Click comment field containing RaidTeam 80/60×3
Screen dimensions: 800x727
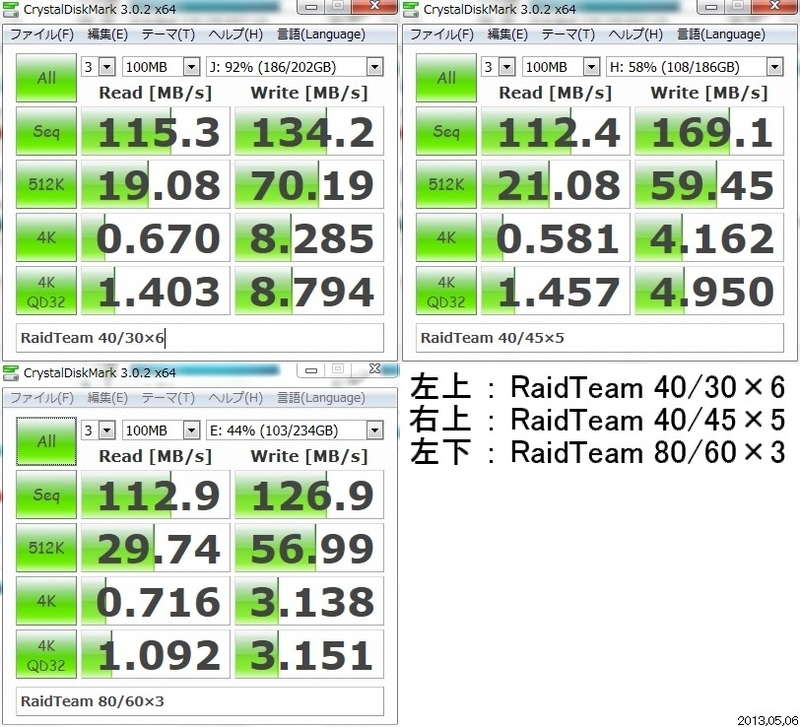tap(200, 701)
